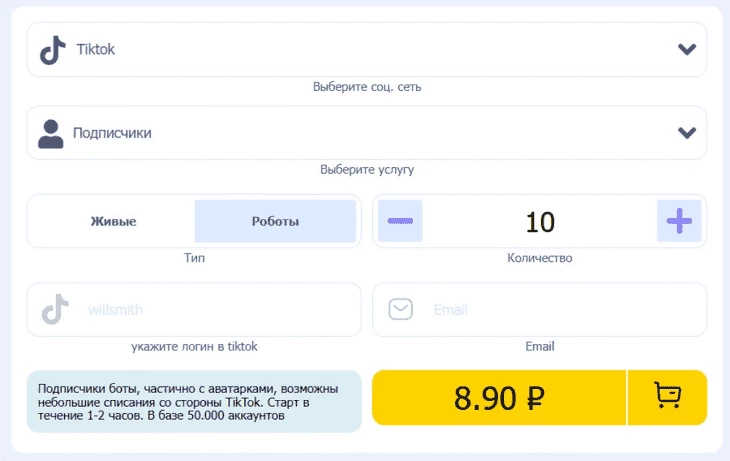The image size is (730, 461).
Task: Click the shopping cart icon
Action: click(668, 397)
